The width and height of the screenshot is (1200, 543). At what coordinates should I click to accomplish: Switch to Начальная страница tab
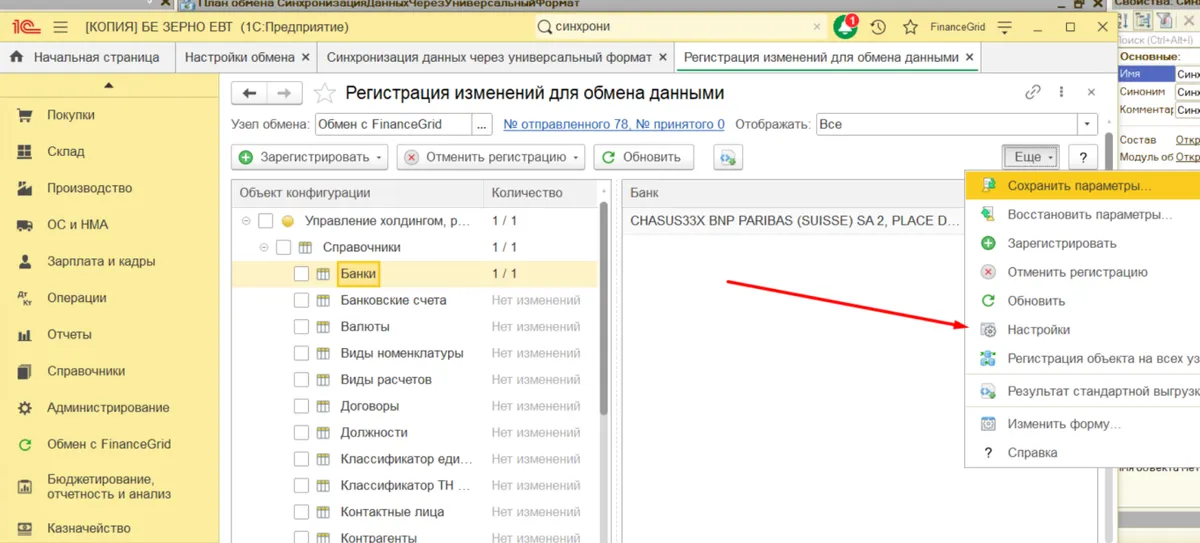[86, 57]
